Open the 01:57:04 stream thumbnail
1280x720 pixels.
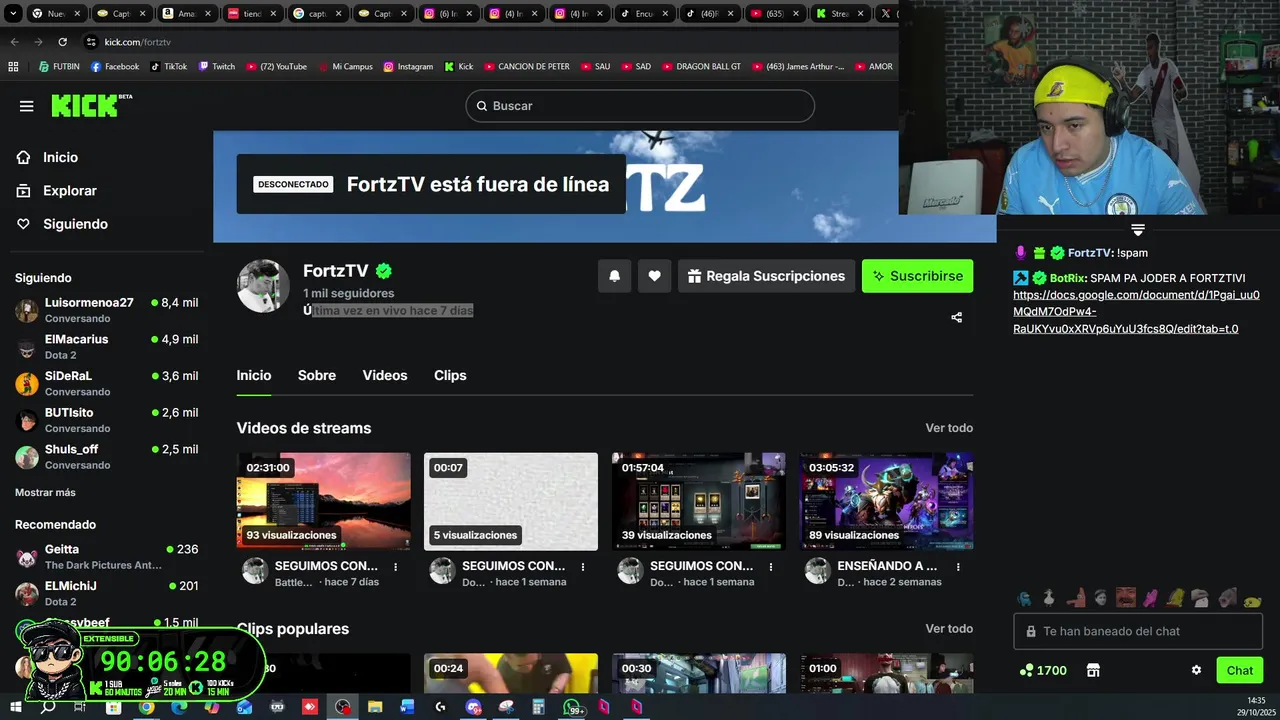click(x=698, y=501)
